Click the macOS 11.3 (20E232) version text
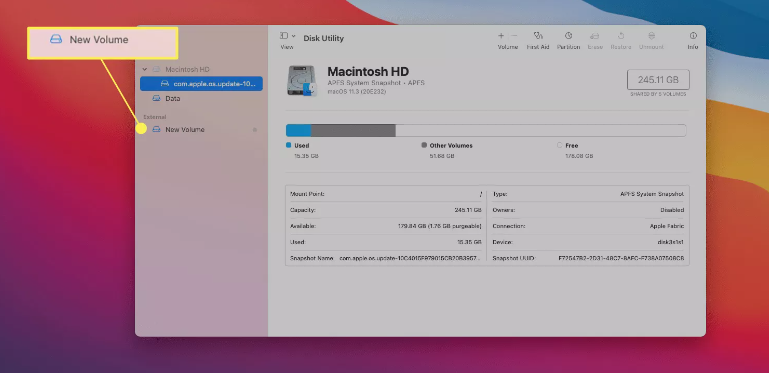Viewport: 769px width, 373px height. click(357, 91)
